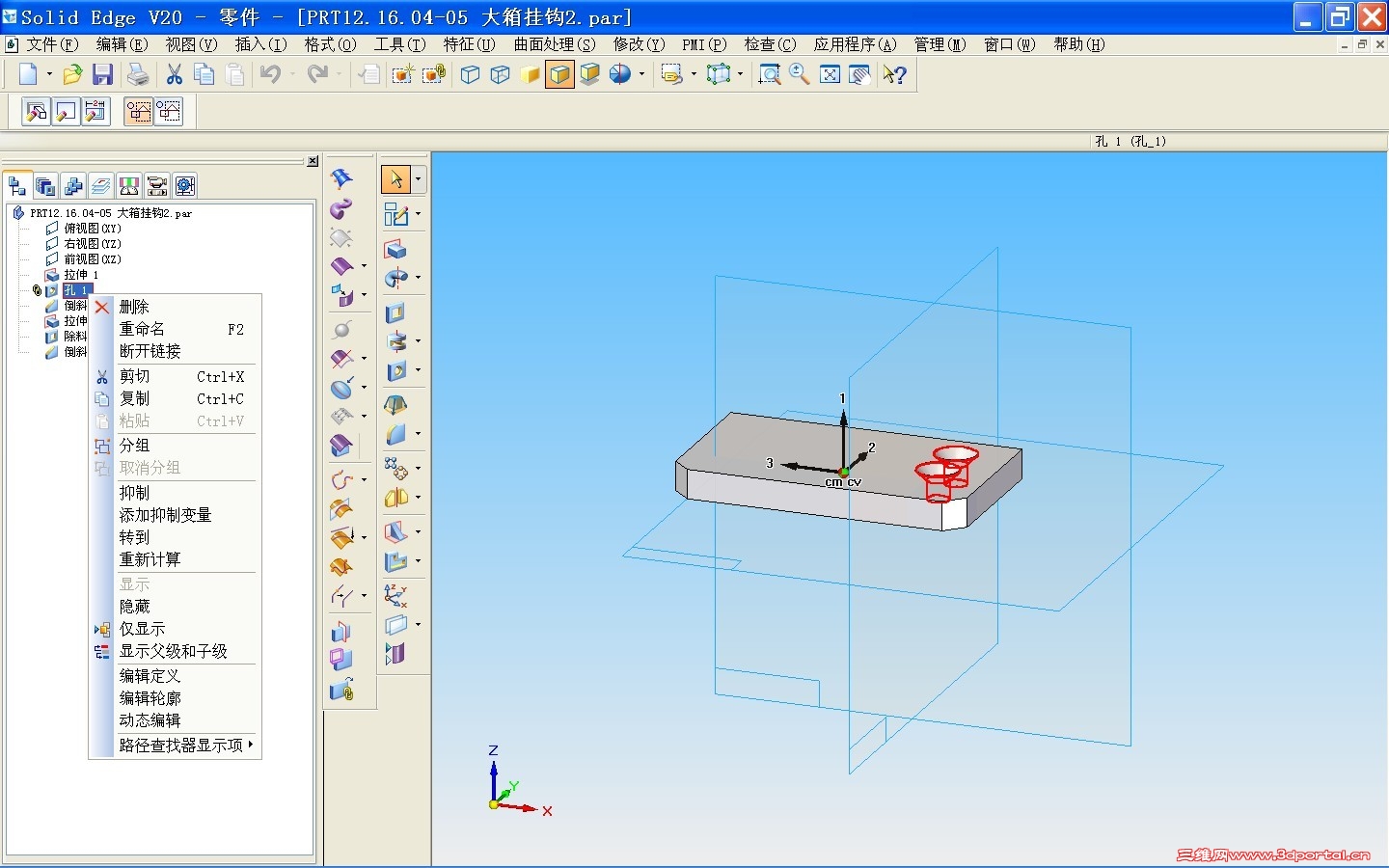Open the 帮助(H) menu
This screenshot has height=868, width=1389.
click(x=1079, y=44)
